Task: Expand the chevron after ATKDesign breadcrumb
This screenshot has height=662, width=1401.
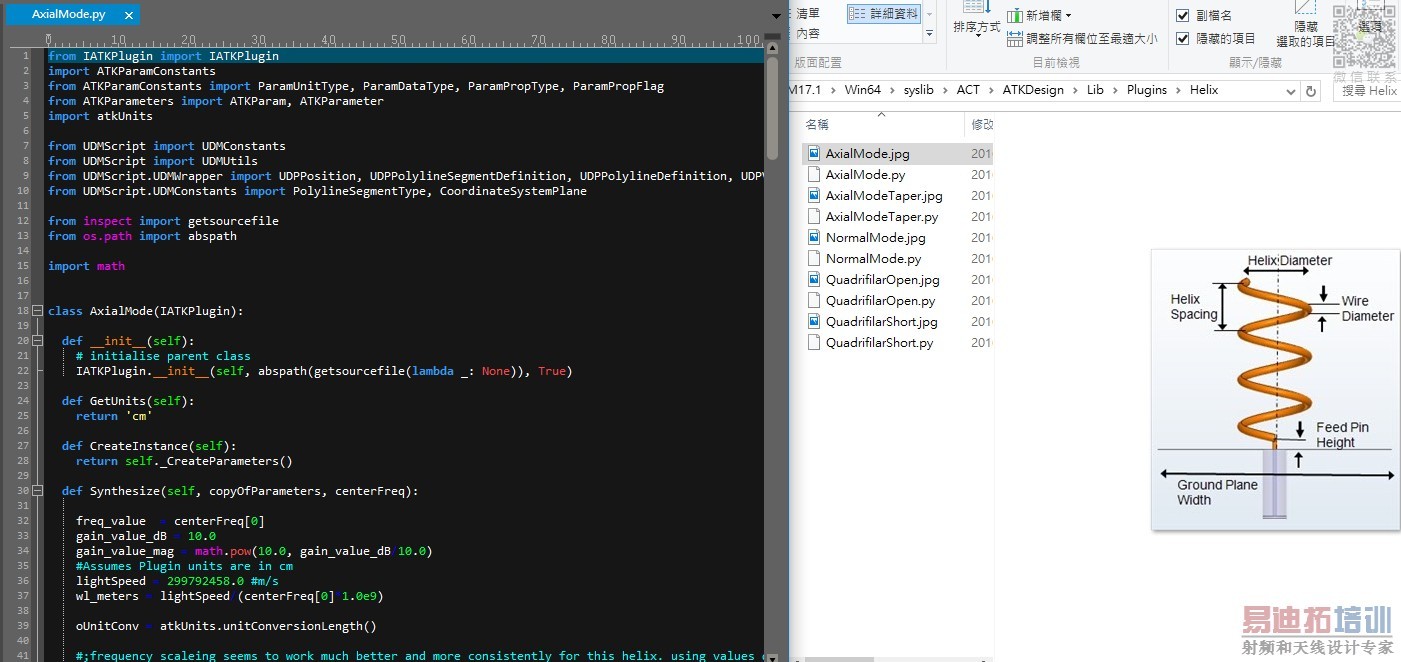Action: coord(1075,90)
